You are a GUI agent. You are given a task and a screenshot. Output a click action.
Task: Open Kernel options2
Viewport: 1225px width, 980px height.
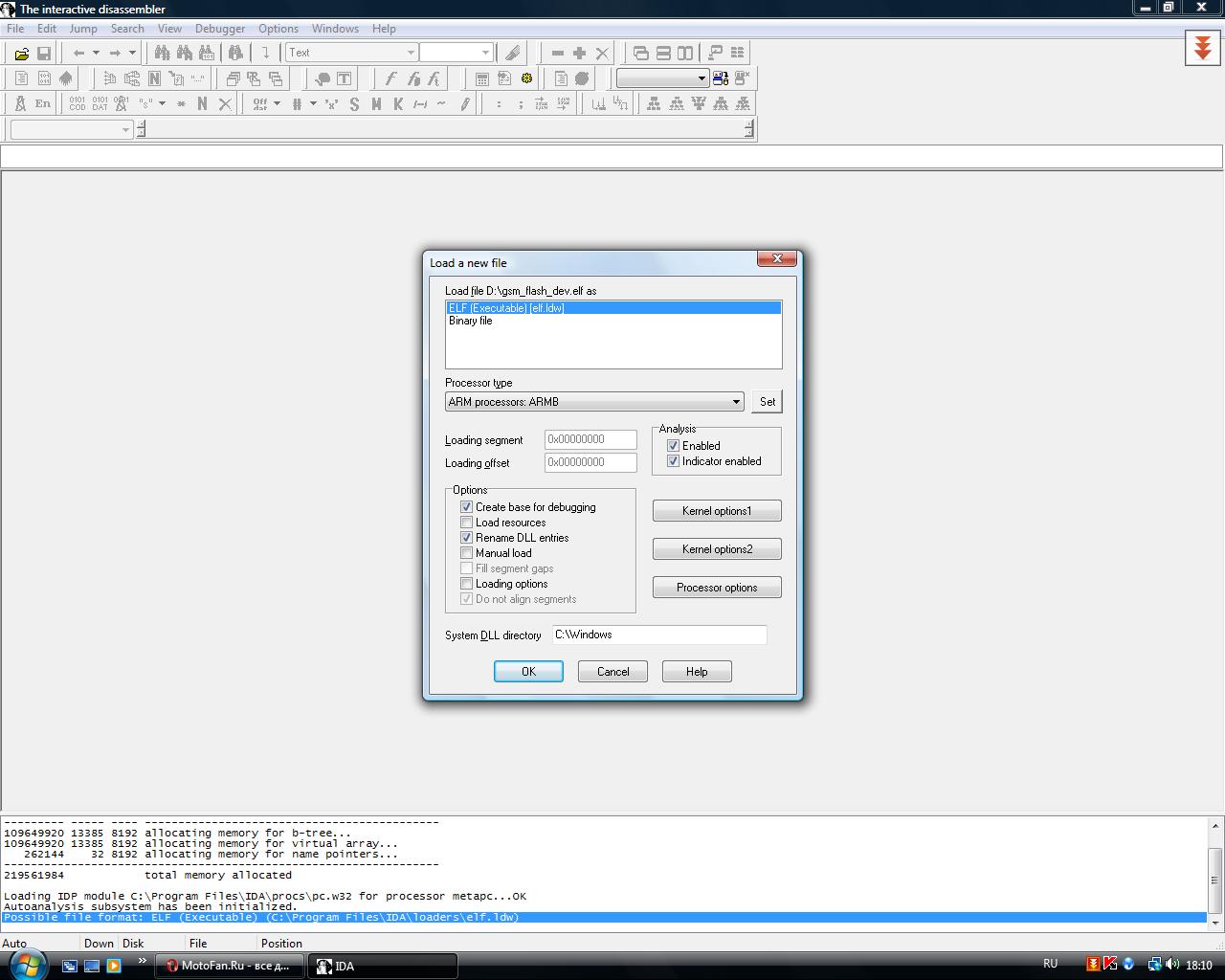[717, 549]
